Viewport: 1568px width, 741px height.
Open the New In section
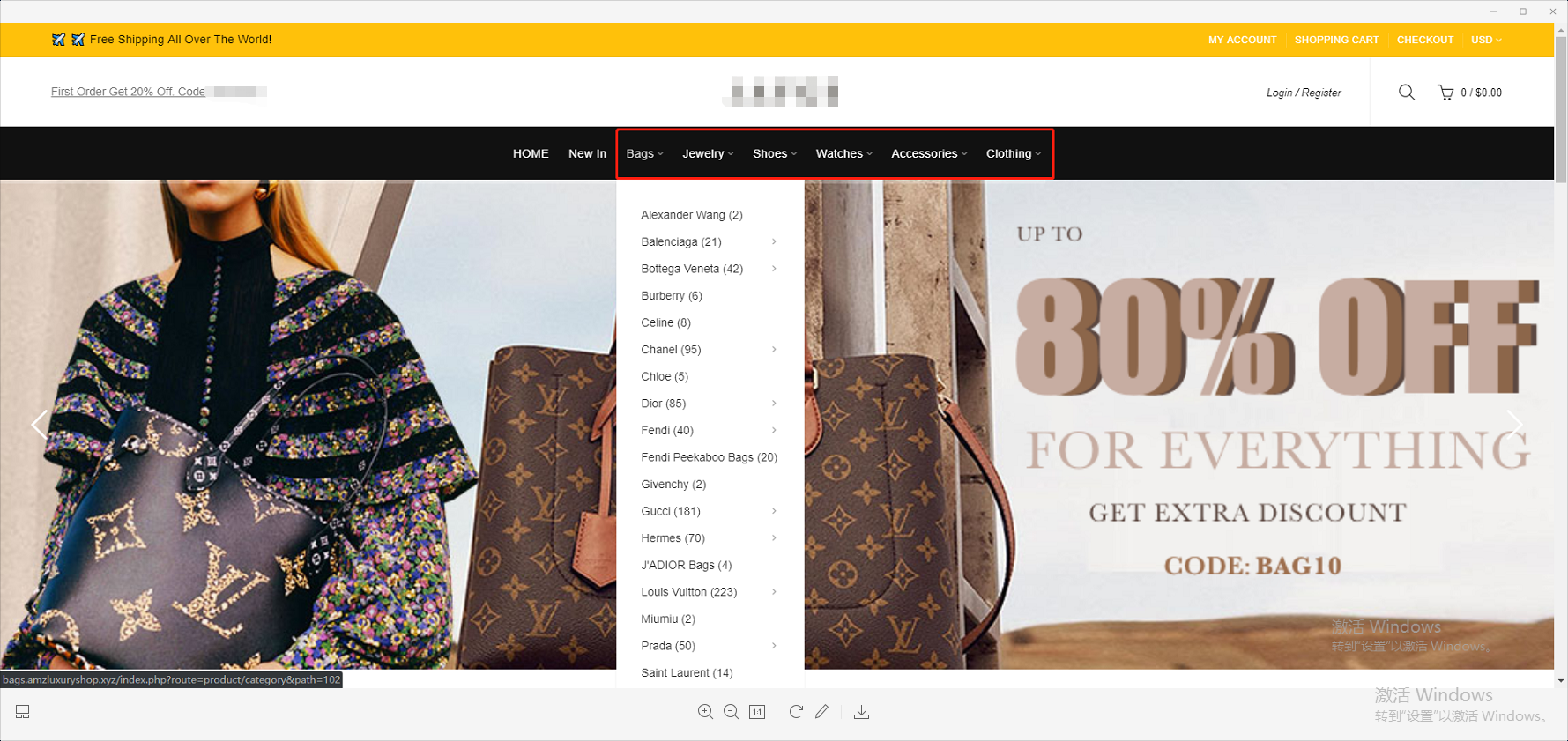tap(587, 153)
